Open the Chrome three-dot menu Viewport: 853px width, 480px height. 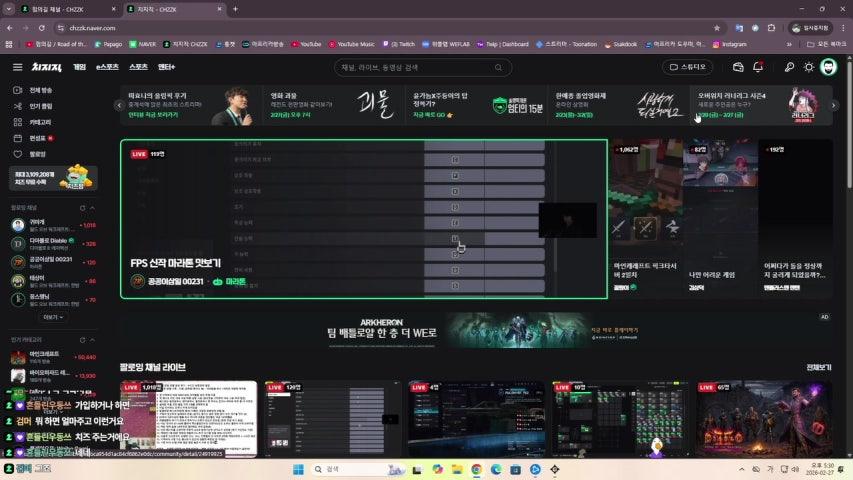tap(844, 28)
